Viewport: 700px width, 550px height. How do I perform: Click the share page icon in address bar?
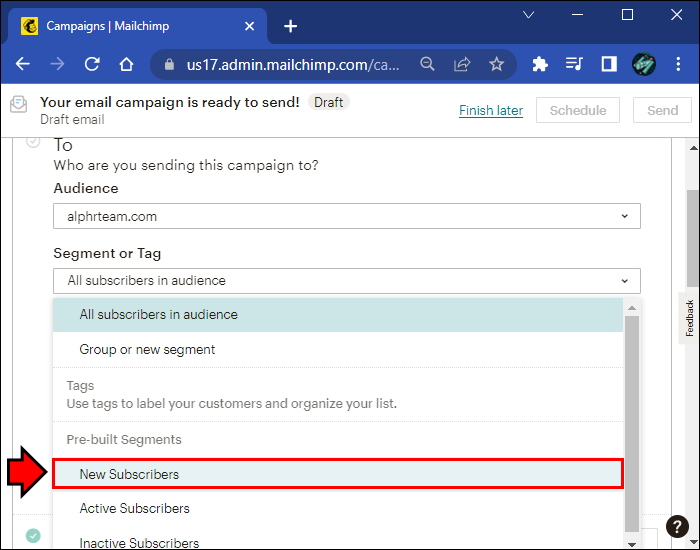point(462,64)
